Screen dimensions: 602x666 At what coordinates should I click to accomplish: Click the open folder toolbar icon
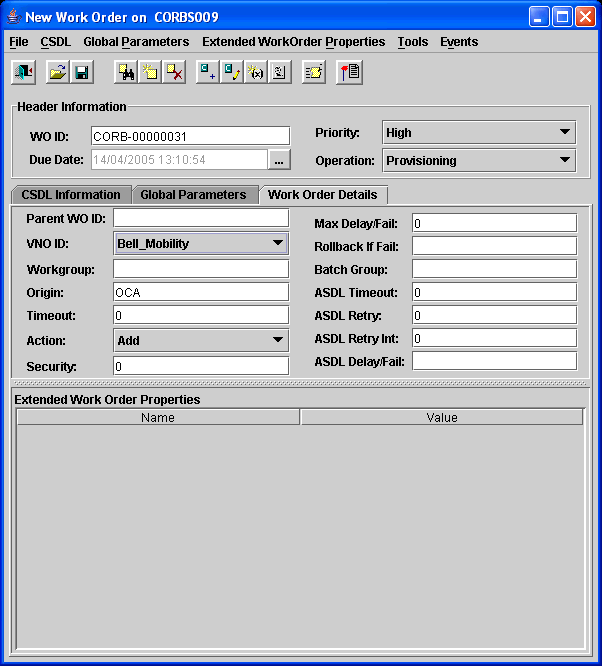(58, 73)
